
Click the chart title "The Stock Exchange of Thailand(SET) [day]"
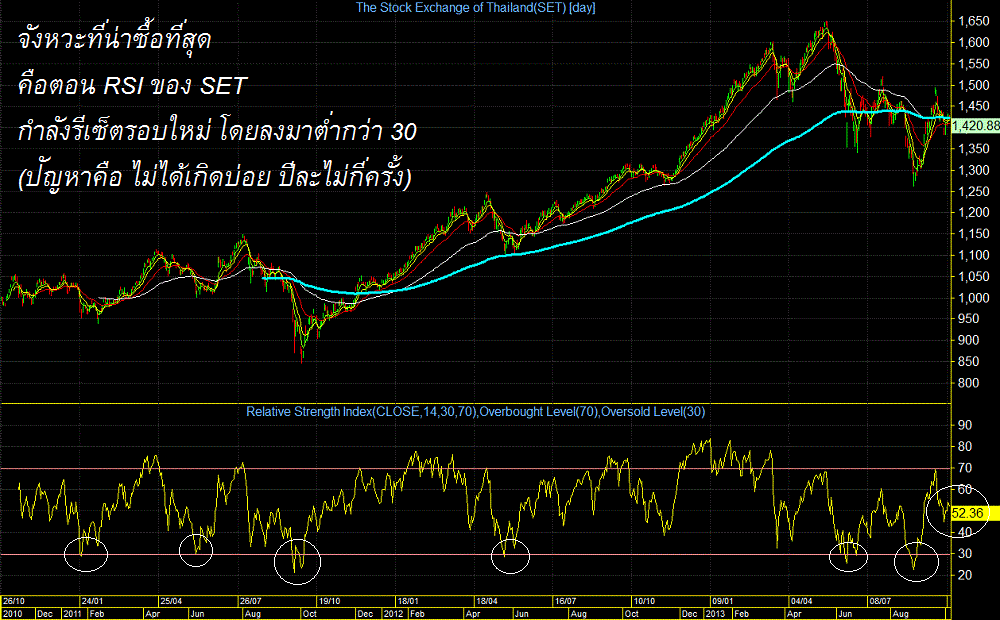point(475,8)
